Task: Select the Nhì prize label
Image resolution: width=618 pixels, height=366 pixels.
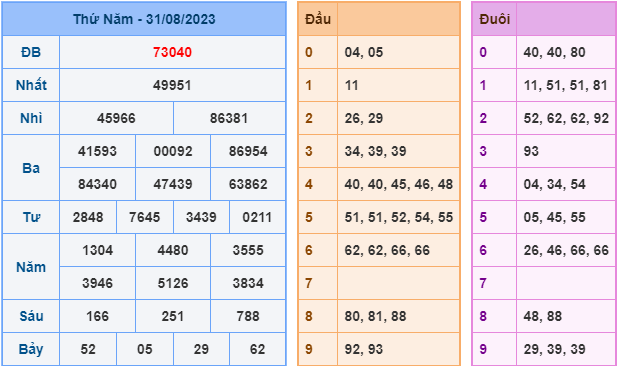Action: point(31,118)
